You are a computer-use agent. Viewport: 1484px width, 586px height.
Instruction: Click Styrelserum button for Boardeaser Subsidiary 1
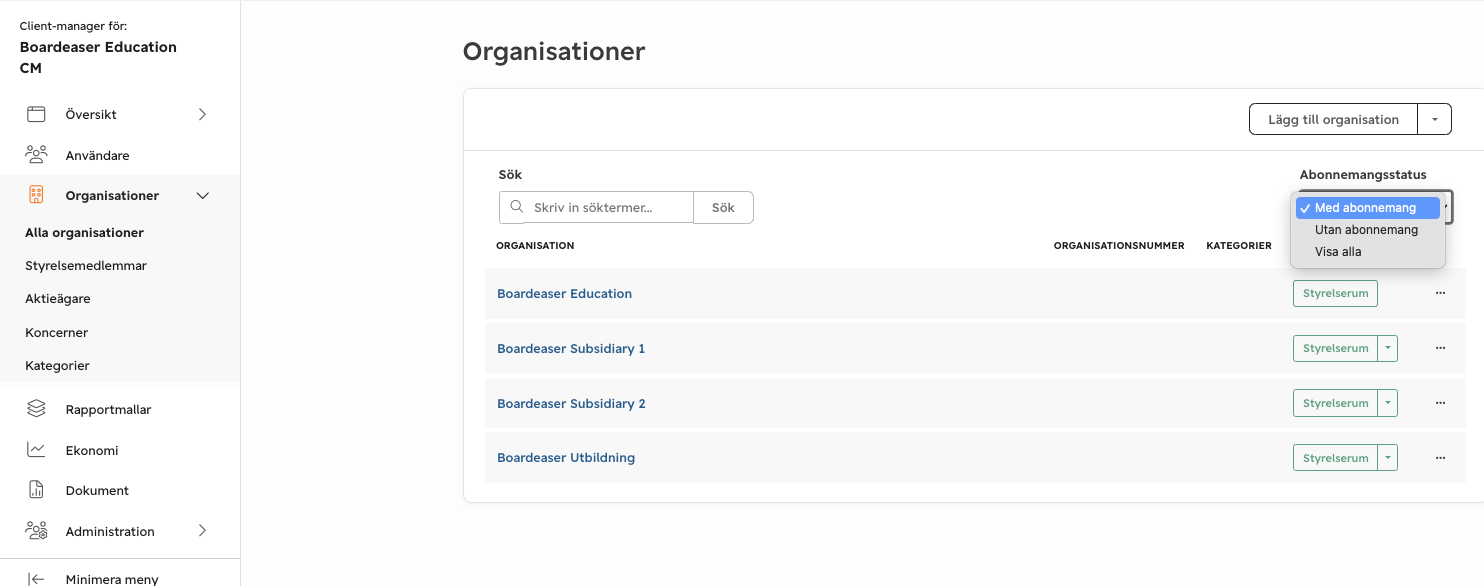pos(1335,348)
